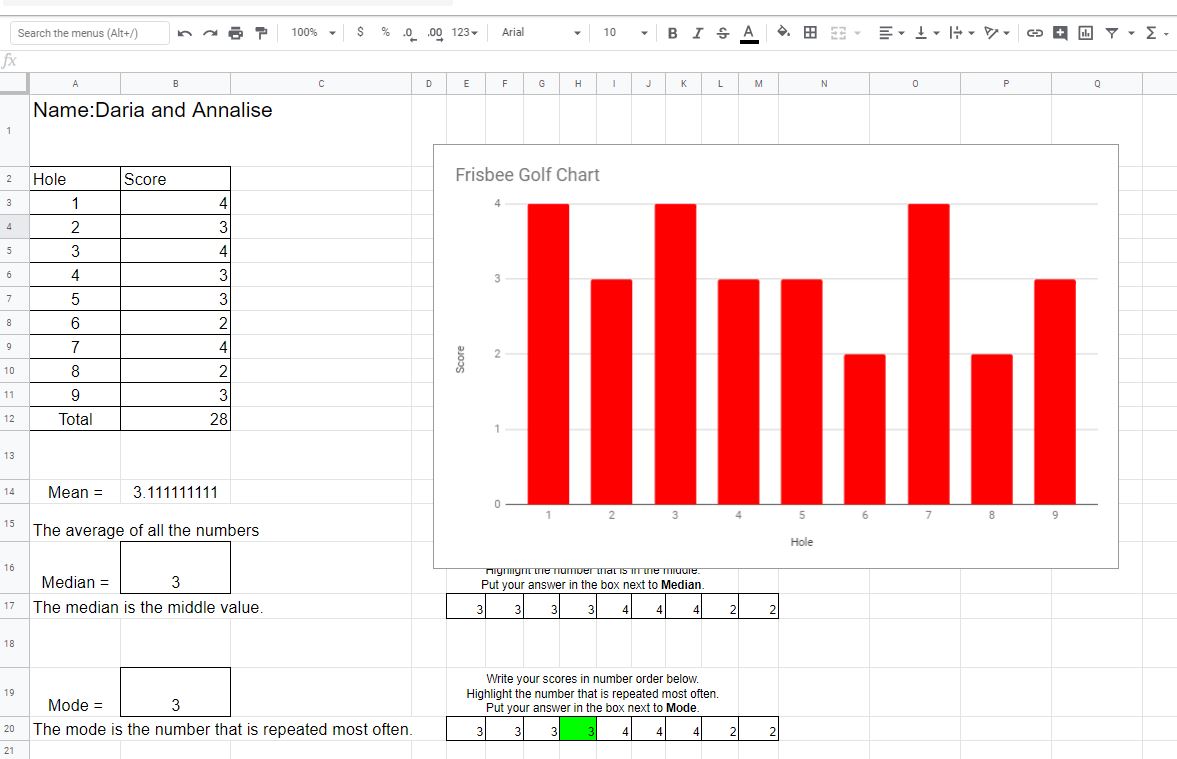Image resolution: width=1177 pixels, height=759 pixels.
Task: Select the paint format roller icon
Action: [x=261, y=33]
